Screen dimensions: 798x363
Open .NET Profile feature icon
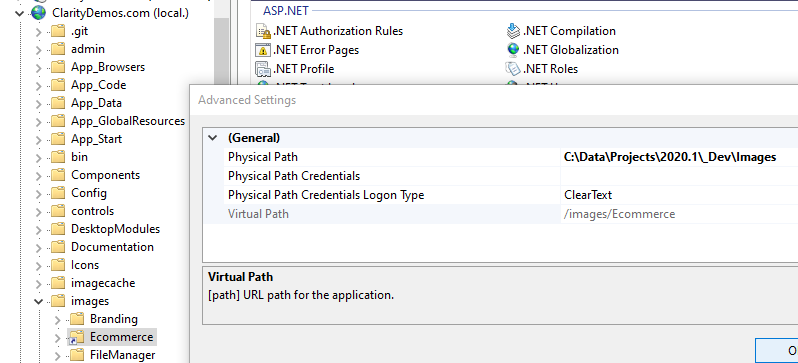(263, 69)
